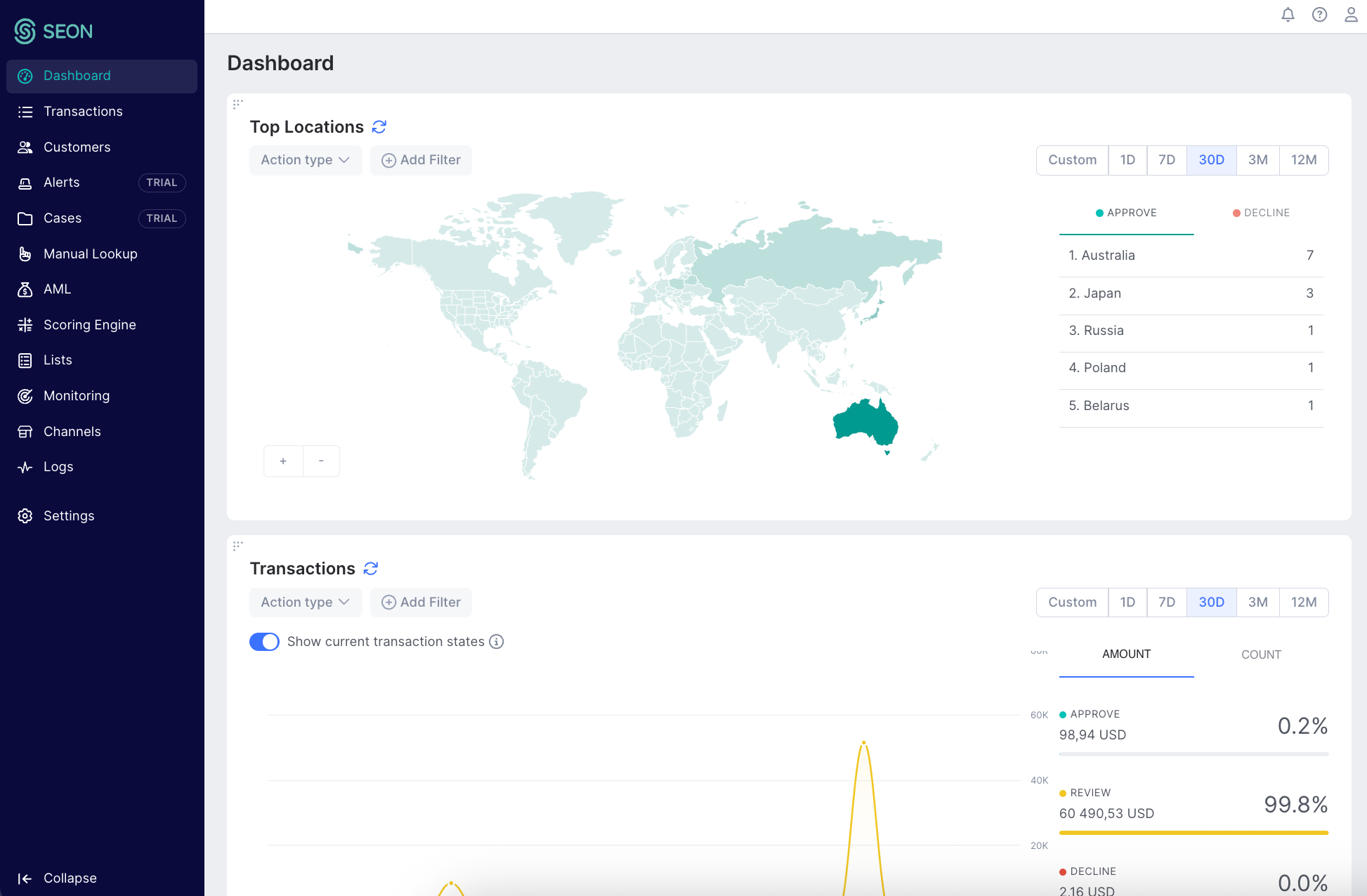Select APPROVE tab in Top Locations
Viewport: 1367px width, 896px height.
point(1126,213)
